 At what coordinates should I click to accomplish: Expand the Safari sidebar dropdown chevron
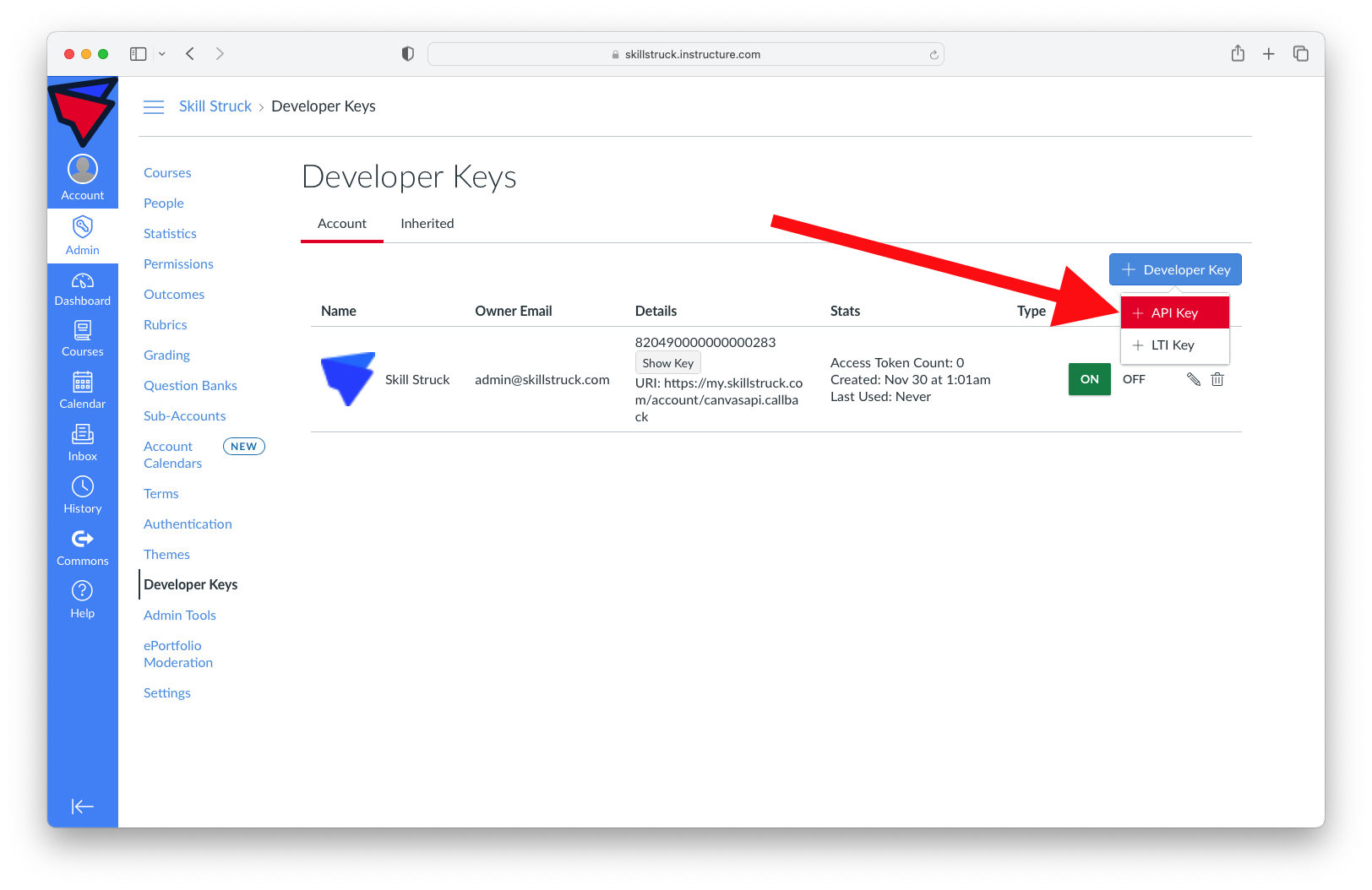point(162,54)
